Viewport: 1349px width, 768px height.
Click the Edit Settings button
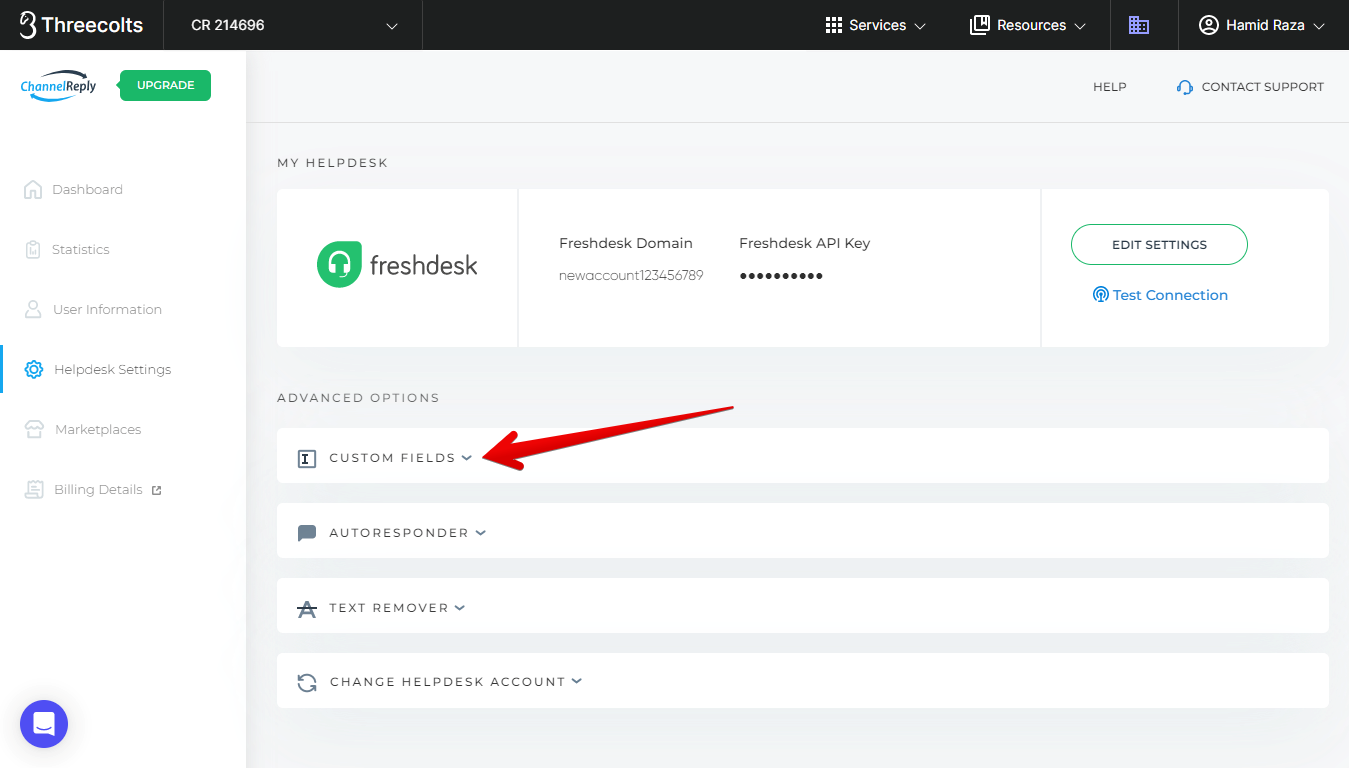pyautogui.click(x=1159, y=244)
